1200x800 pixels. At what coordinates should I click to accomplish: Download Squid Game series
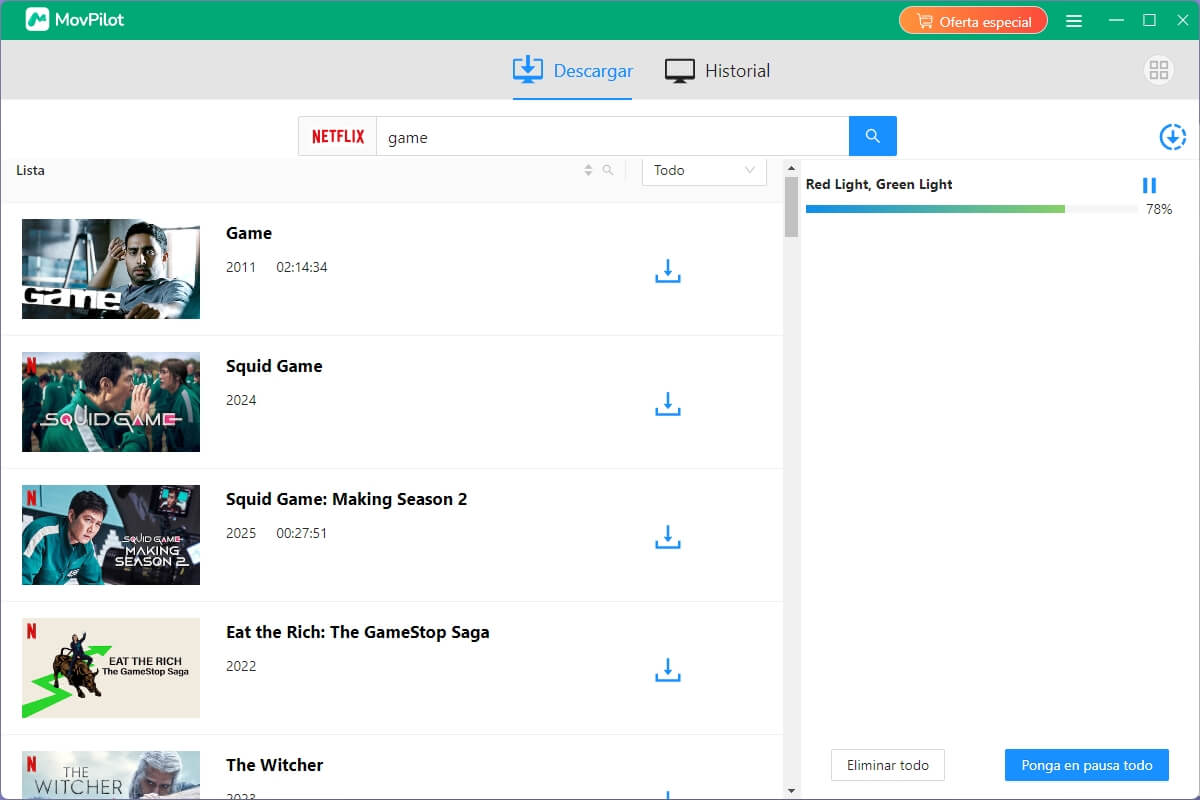pos(667,404)
